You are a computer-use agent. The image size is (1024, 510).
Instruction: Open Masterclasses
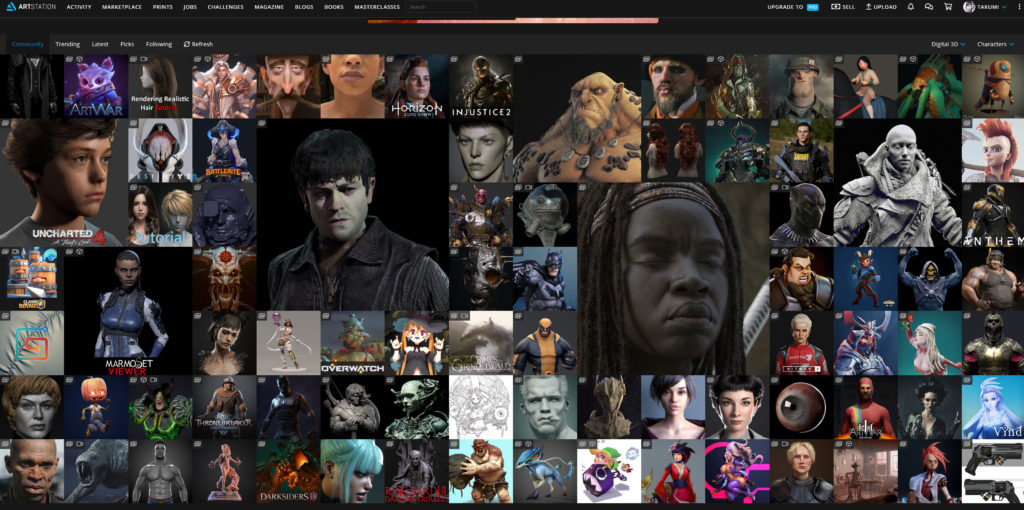coord(377,7)
